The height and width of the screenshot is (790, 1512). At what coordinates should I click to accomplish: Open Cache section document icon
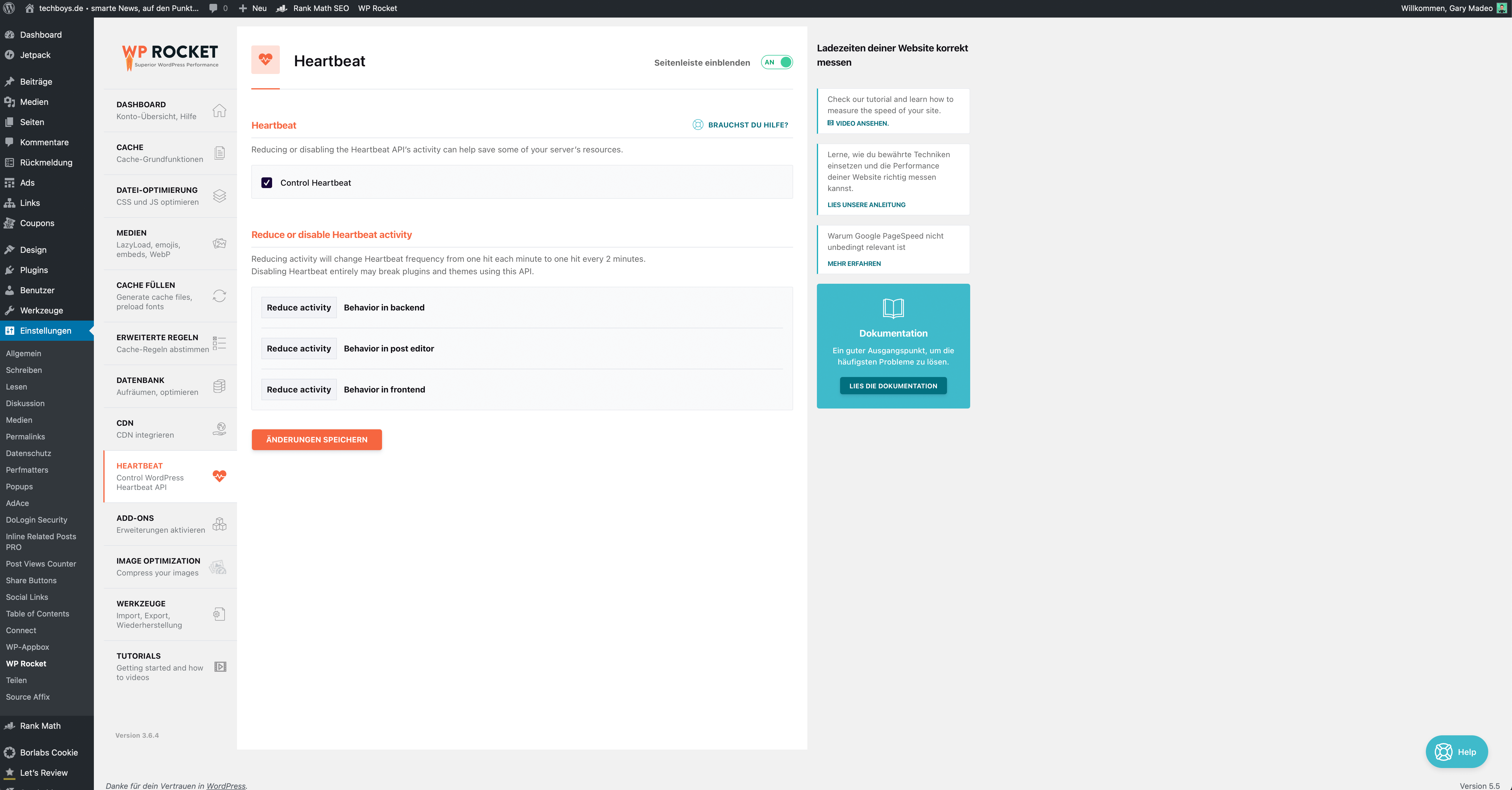[x=220, y=153]
